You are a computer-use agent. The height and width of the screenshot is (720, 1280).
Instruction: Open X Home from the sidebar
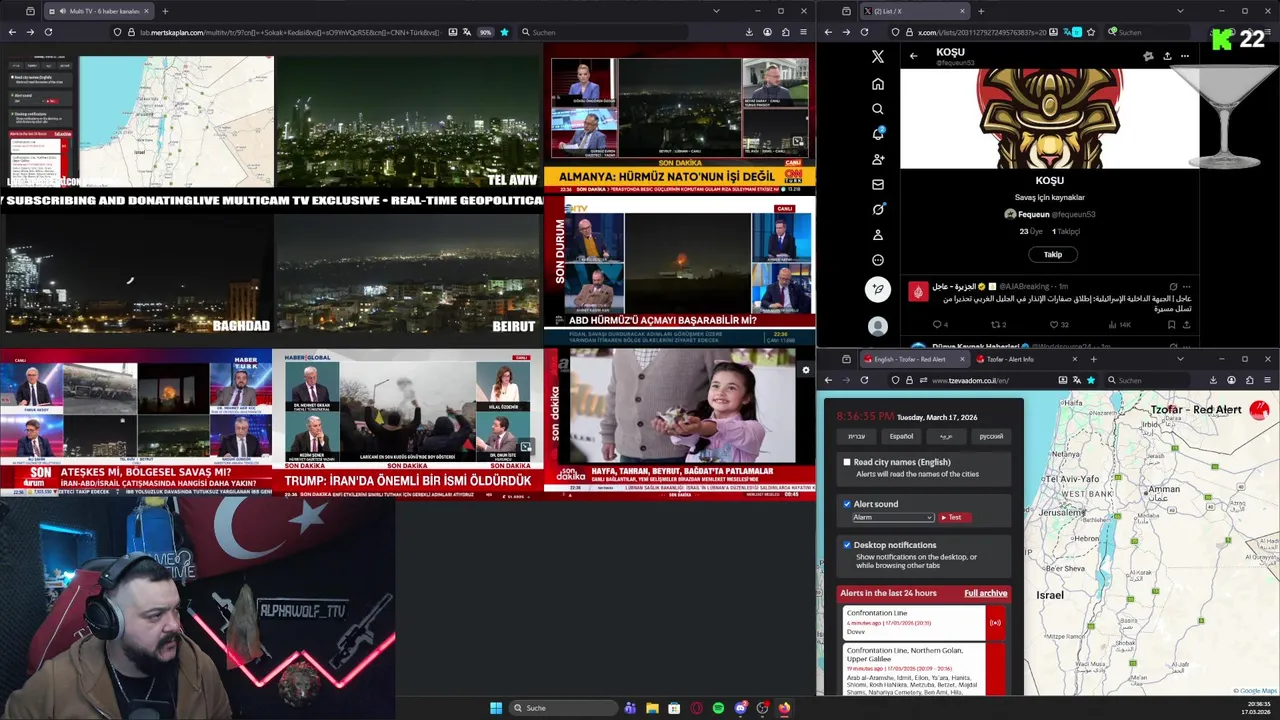tap(878, 84)
